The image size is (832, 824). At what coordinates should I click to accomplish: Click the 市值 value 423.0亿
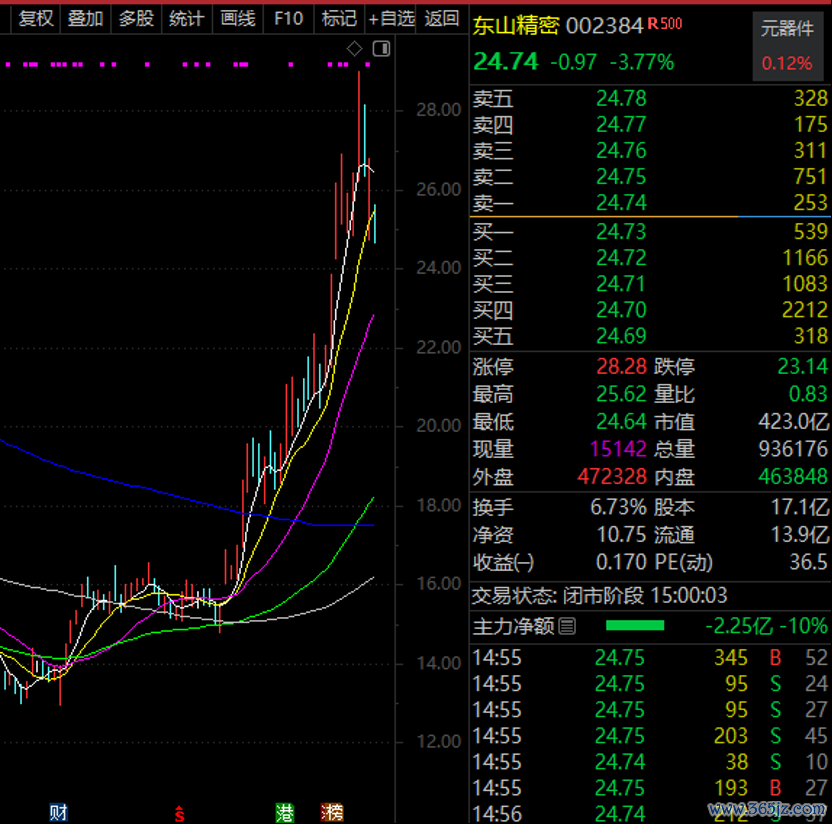pos(793,421)
